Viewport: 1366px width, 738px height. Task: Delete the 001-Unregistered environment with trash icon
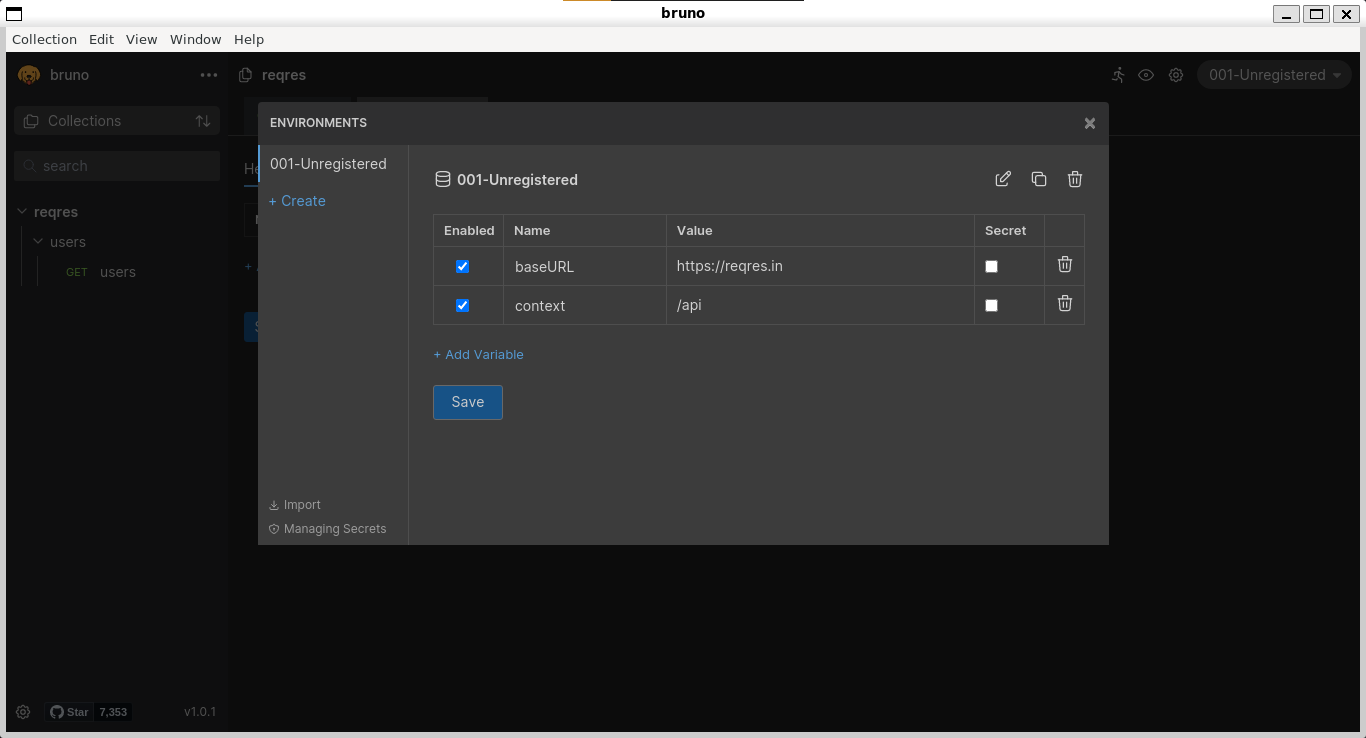click(1075, 178)
